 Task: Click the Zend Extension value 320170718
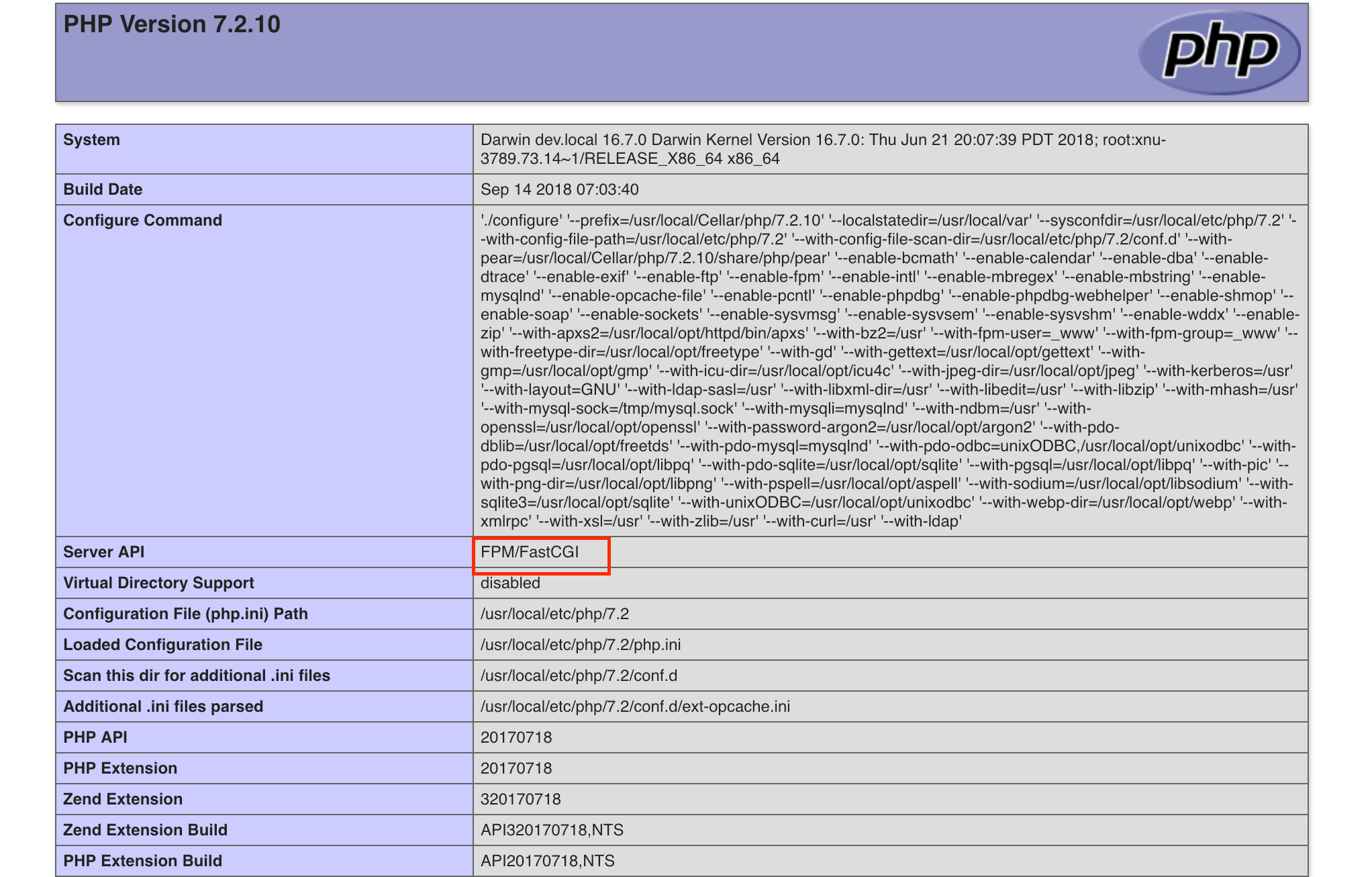click(x=520, y=799)
